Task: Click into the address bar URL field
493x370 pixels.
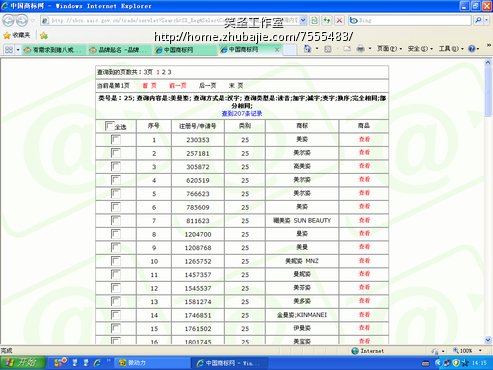Action: click(x=173, y=20)
